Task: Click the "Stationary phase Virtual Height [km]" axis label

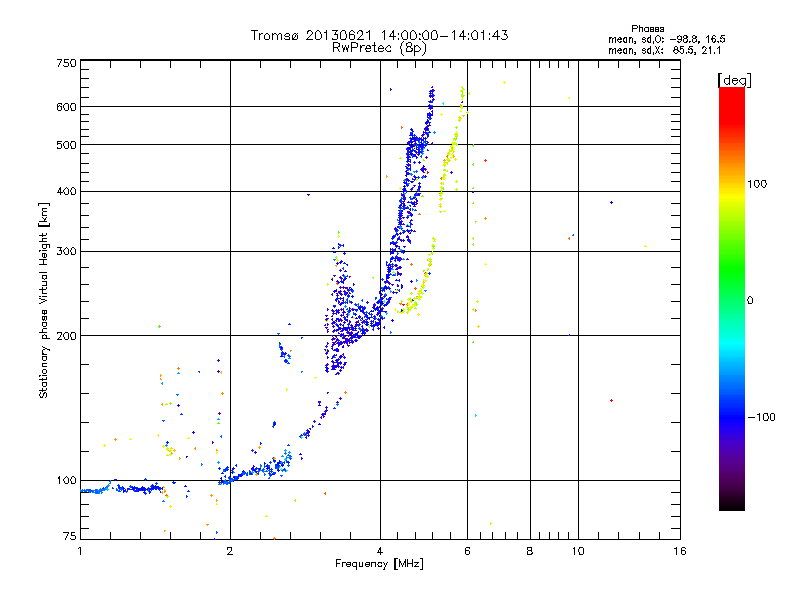Action: [x=44, y=300]
